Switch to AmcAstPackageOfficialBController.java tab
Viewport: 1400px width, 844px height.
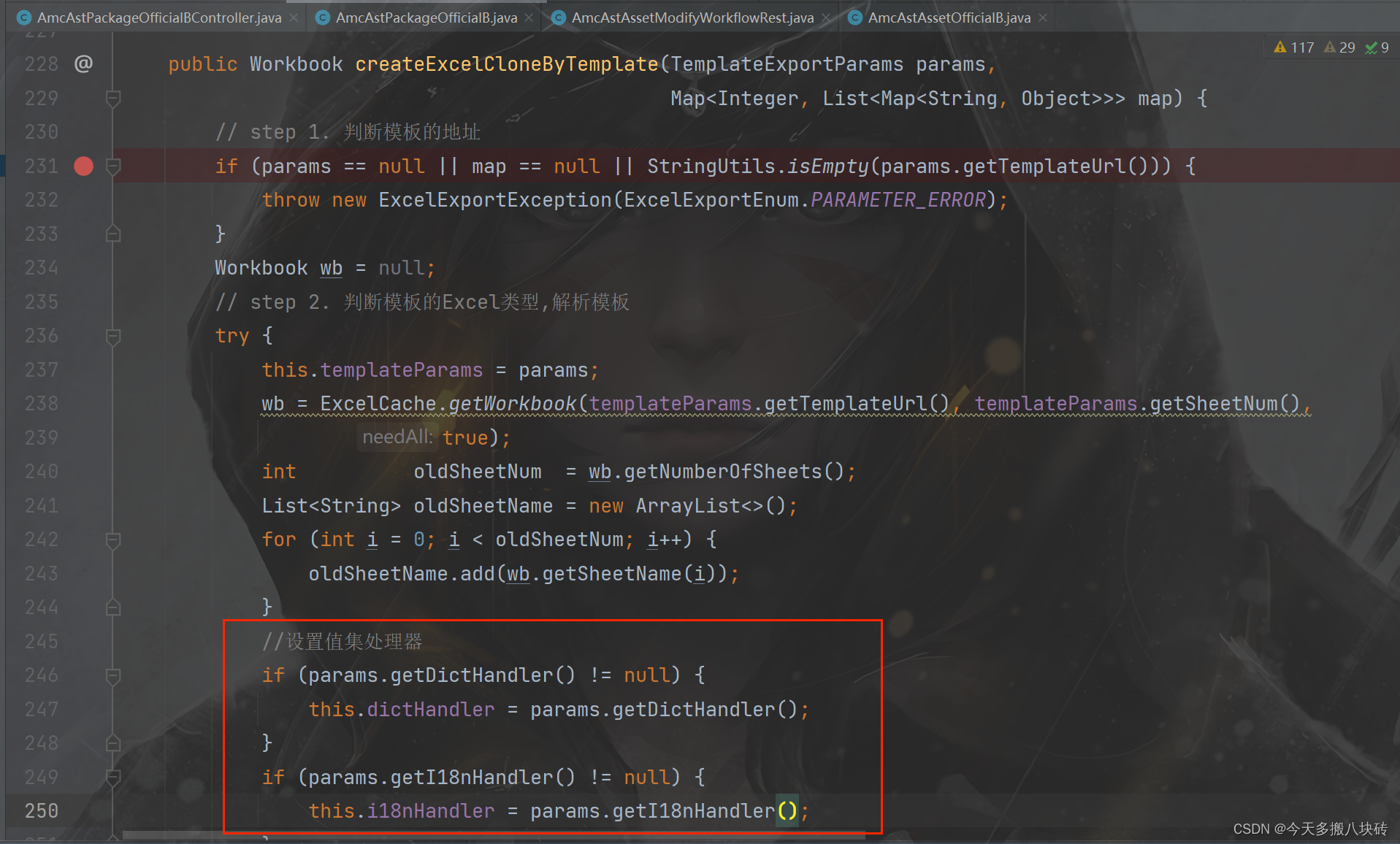[153, 17]
